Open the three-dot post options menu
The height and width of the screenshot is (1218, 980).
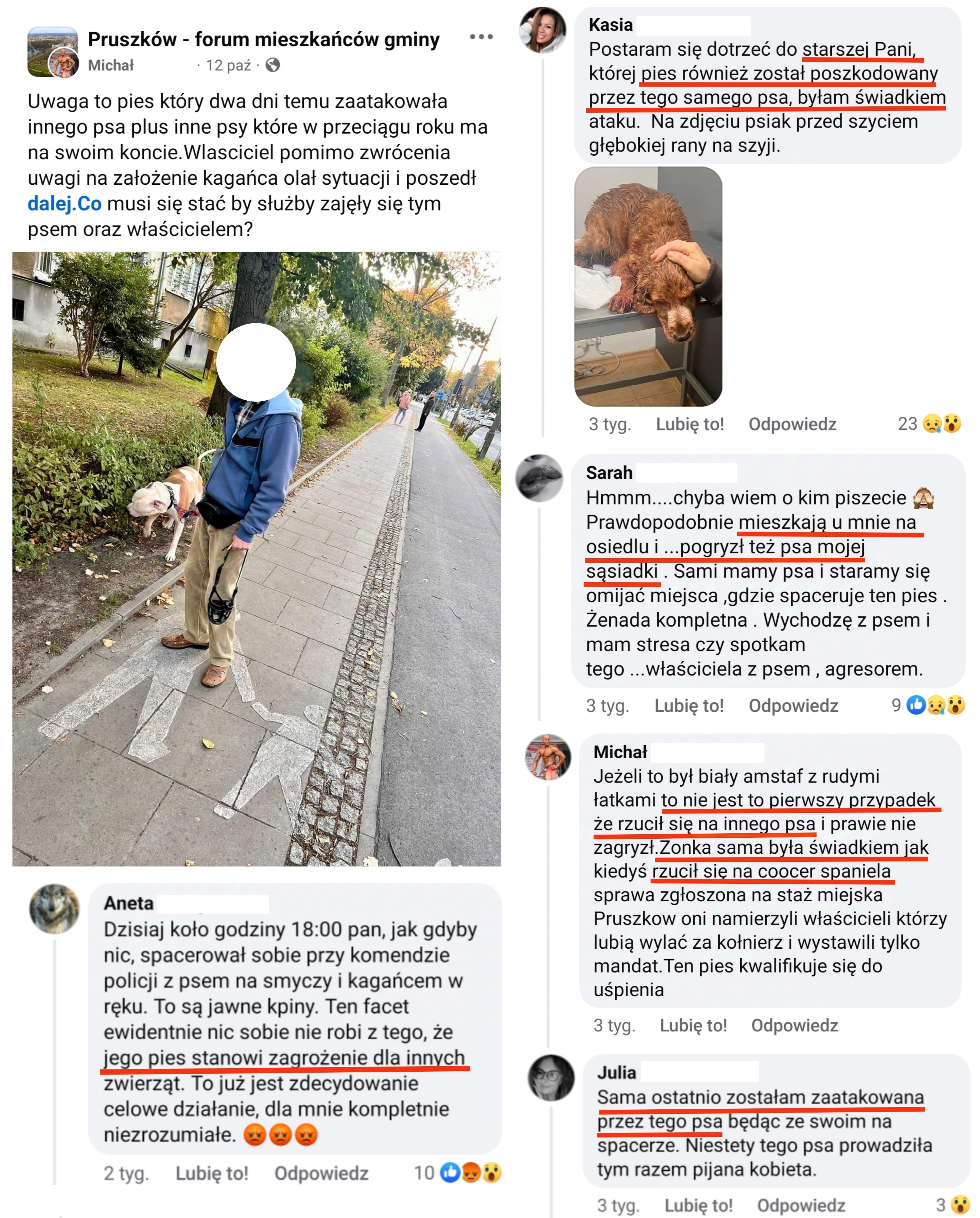click(481, 37)
